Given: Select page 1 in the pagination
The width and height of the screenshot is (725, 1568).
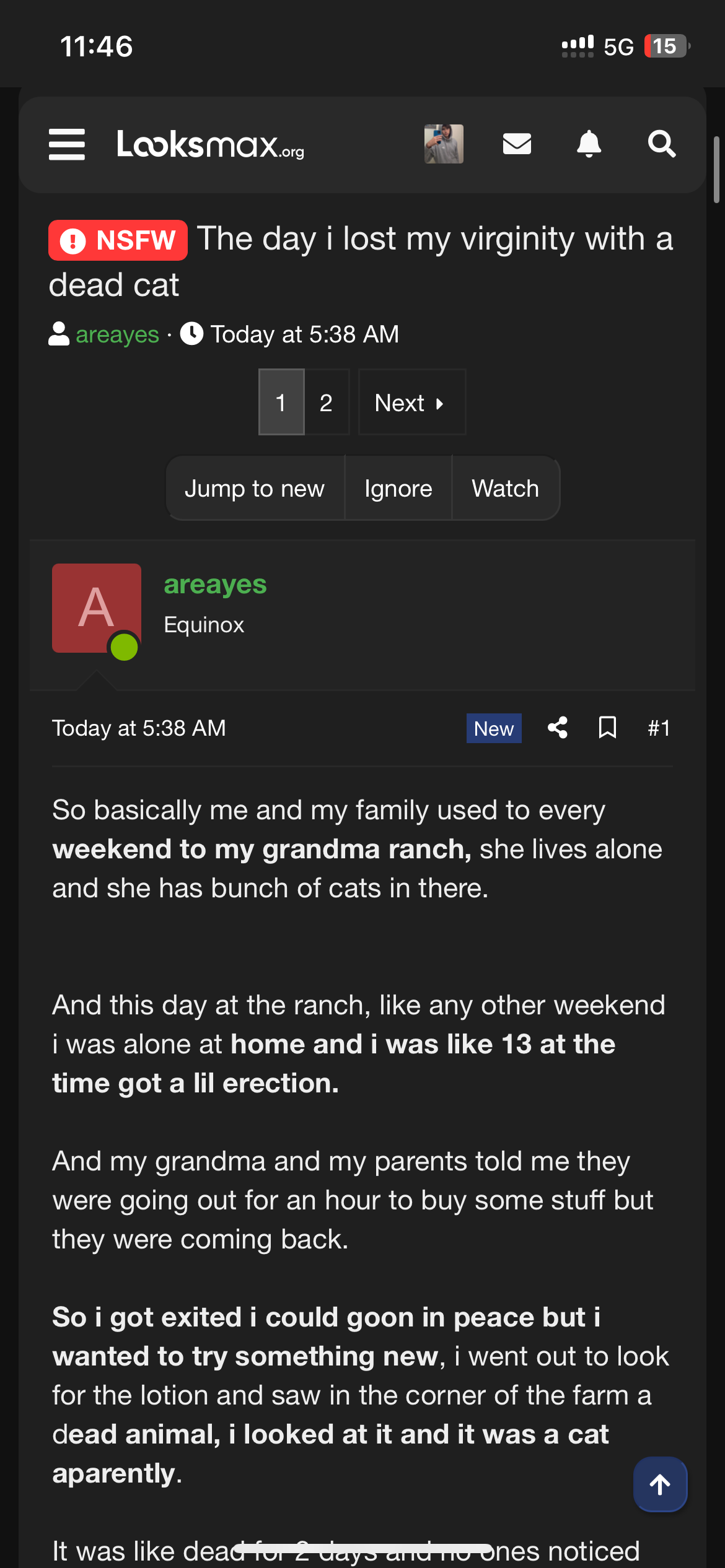Looking at the screenshot, I should click(x=281, y=403).
